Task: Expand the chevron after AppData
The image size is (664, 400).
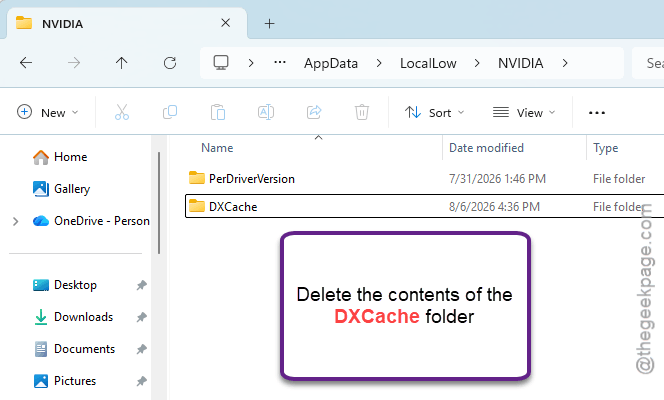Action: pos(379,63)
